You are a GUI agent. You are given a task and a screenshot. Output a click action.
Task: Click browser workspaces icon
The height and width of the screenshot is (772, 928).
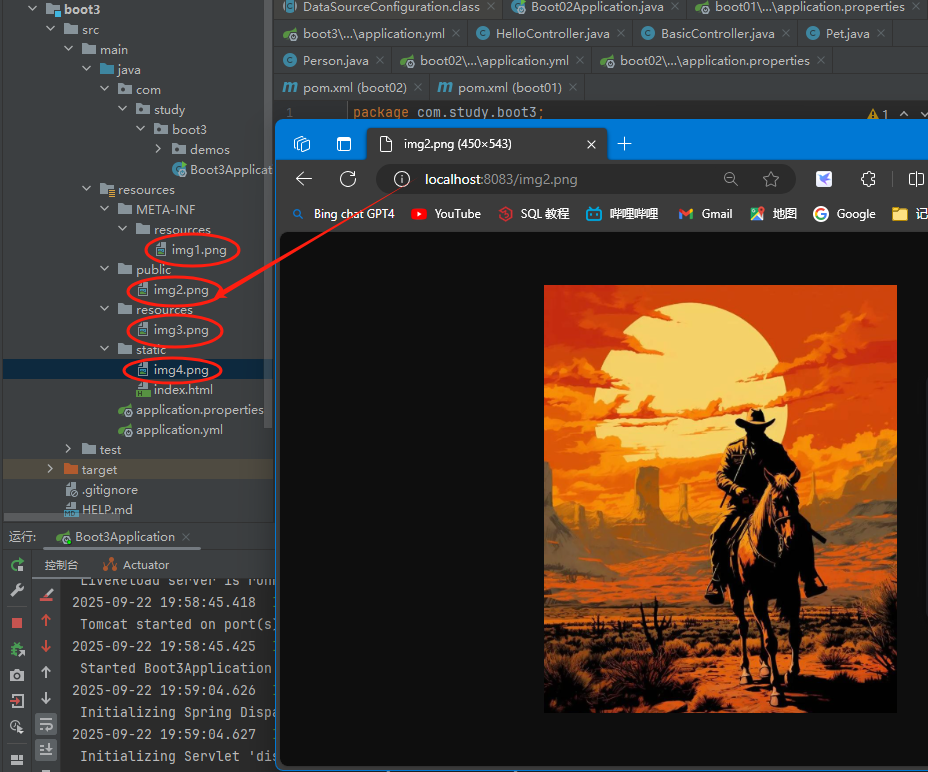[302, 144]
